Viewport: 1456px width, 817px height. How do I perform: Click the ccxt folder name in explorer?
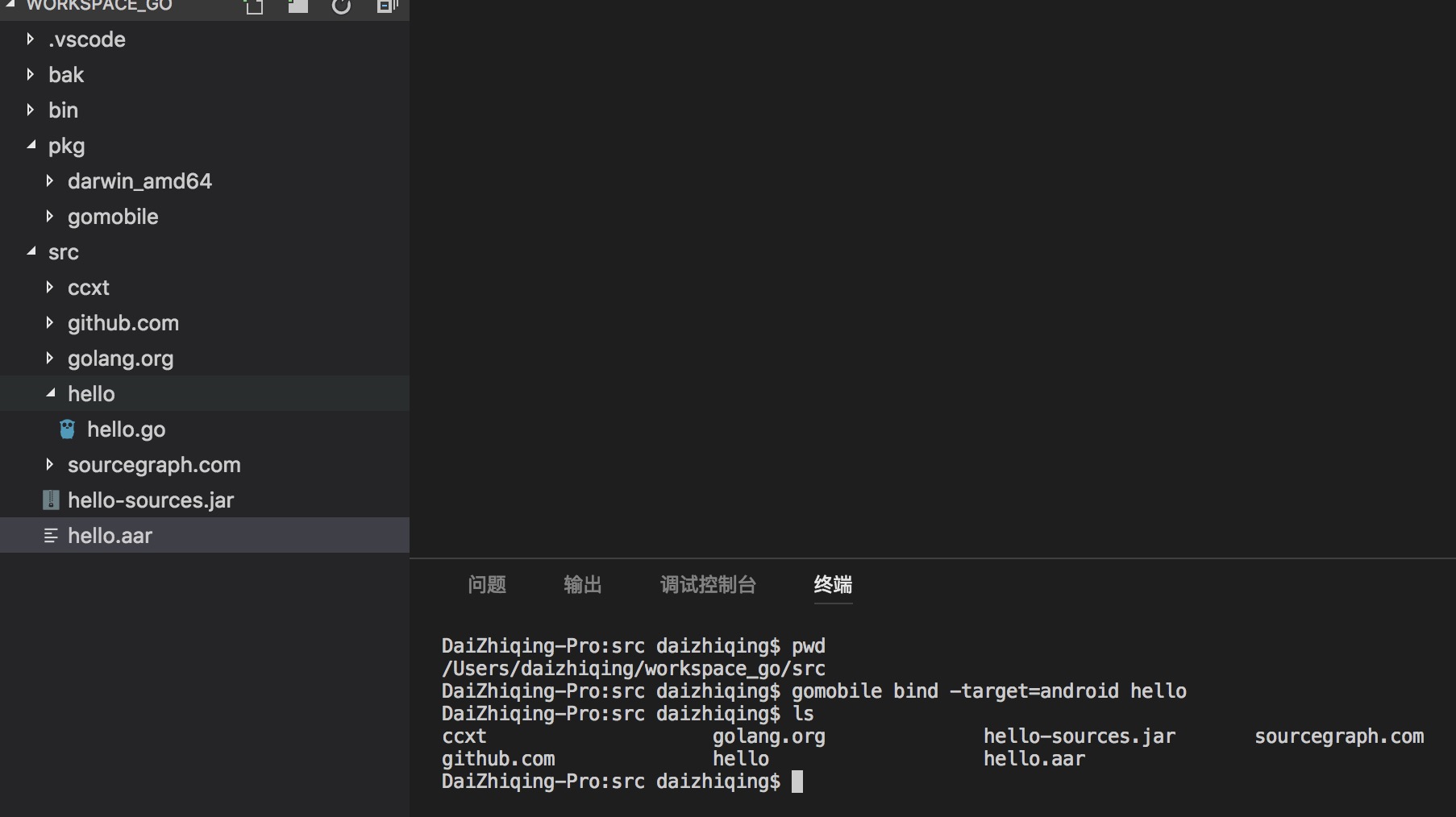[89, 288]
